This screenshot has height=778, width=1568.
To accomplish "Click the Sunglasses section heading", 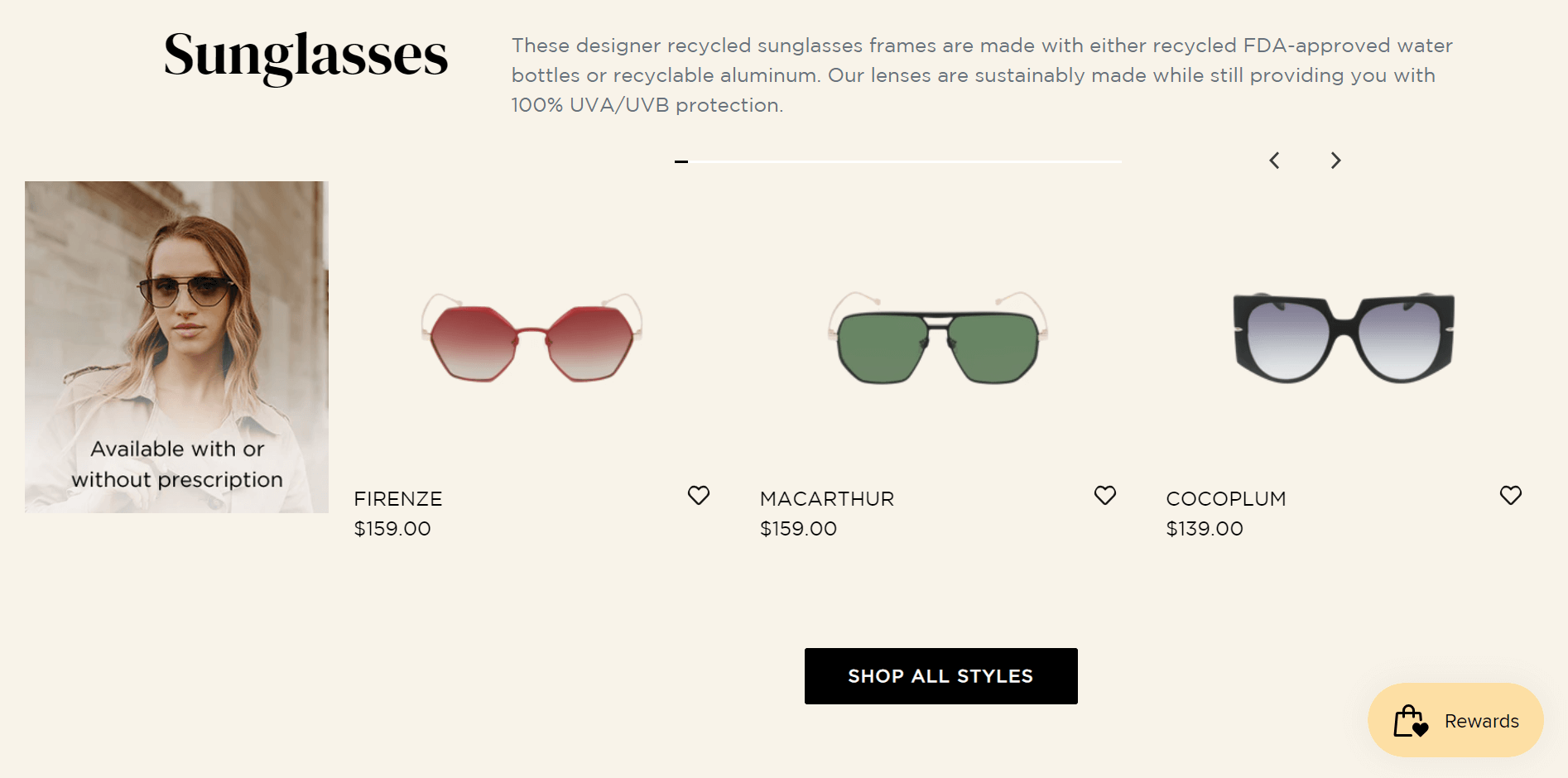I will (305, 56).
